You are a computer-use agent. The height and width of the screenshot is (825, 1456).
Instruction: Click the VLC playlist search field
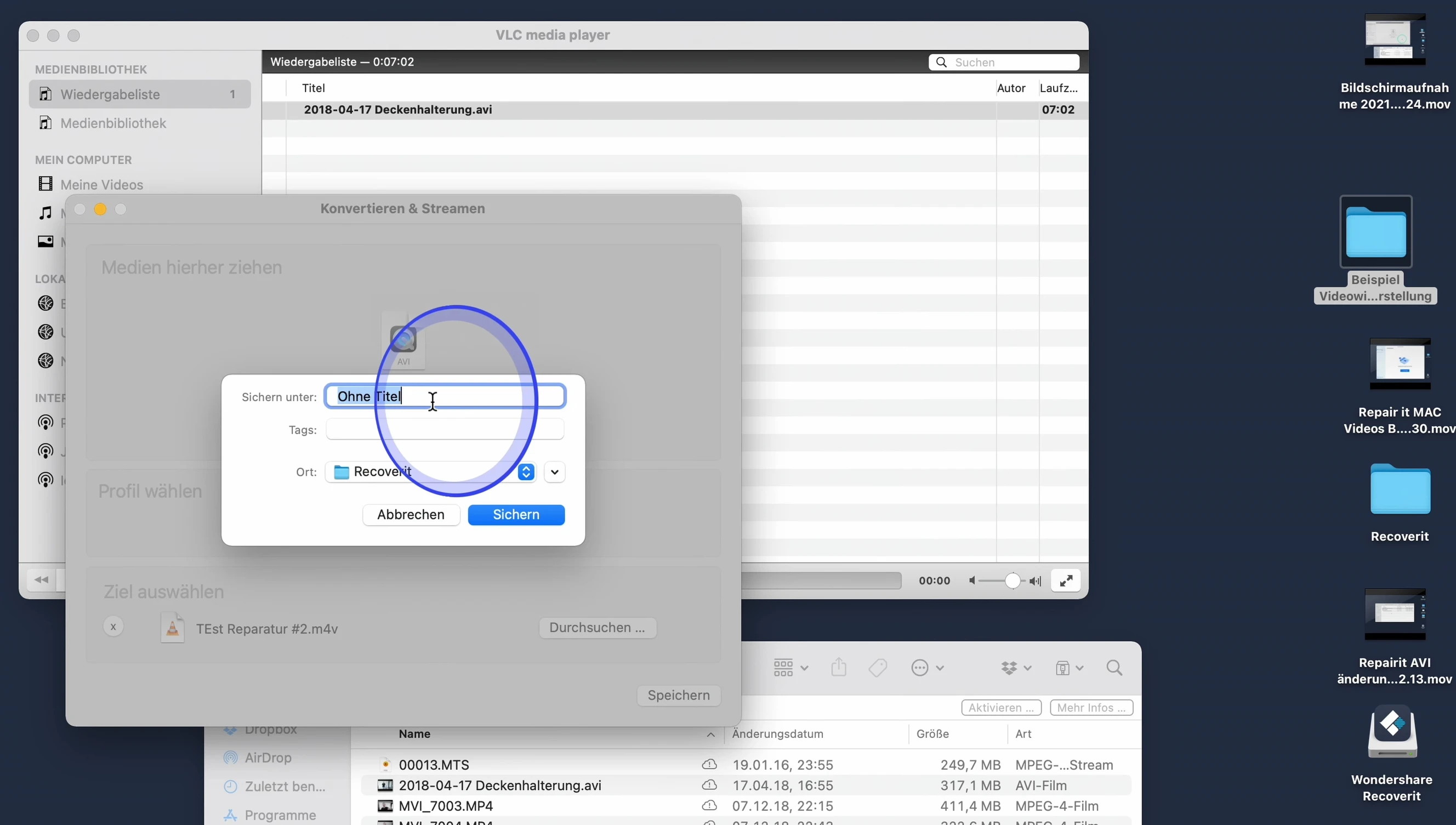coord(1004,62)
